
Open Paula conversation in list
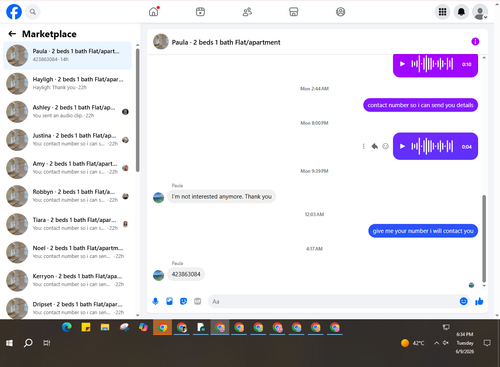(x=67, y=55)
